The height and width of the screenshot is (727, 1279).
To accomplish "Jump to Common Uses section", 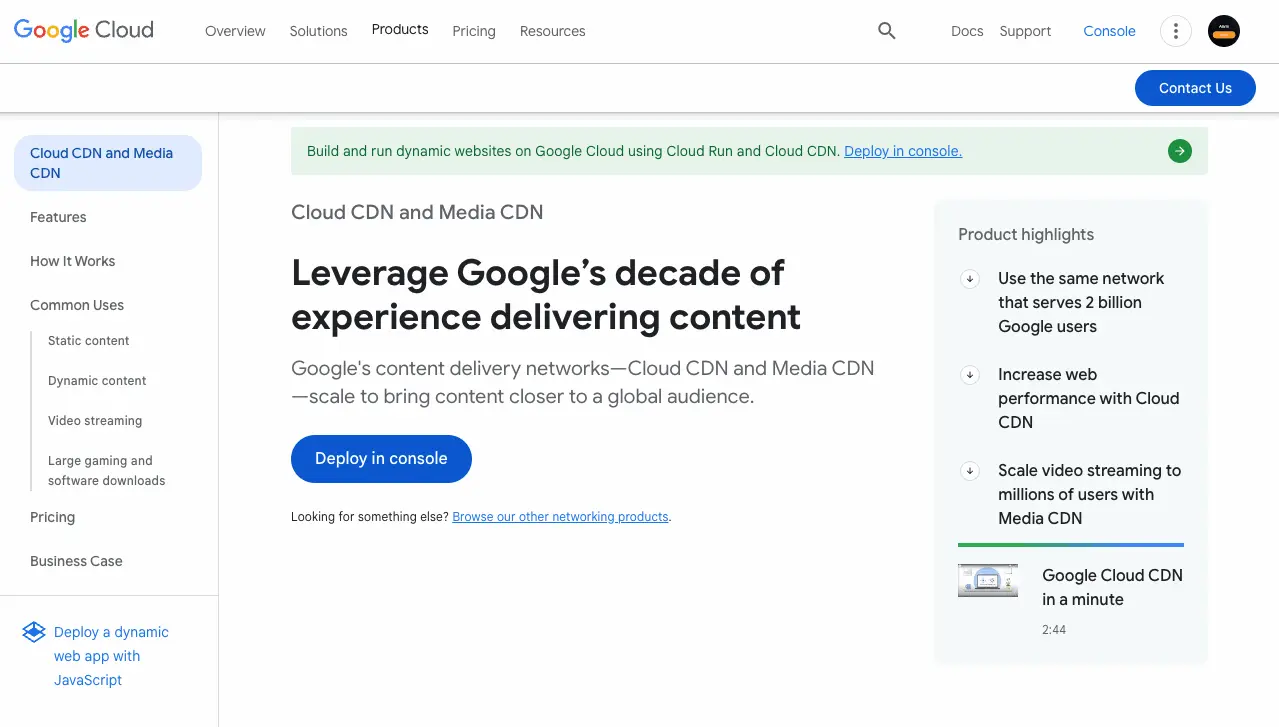I will click(77, 305).
